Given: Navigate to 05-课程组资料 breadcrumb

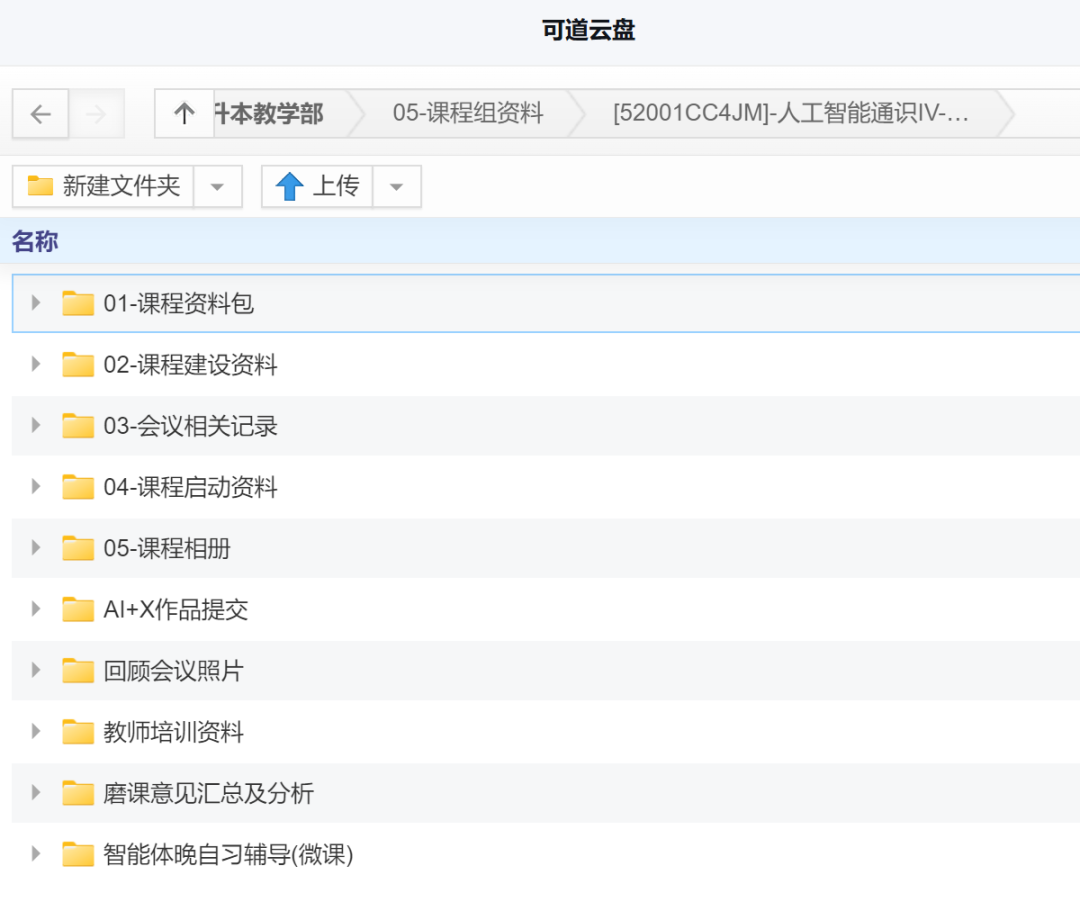Looking at the screenshot, I should (467, 114).
